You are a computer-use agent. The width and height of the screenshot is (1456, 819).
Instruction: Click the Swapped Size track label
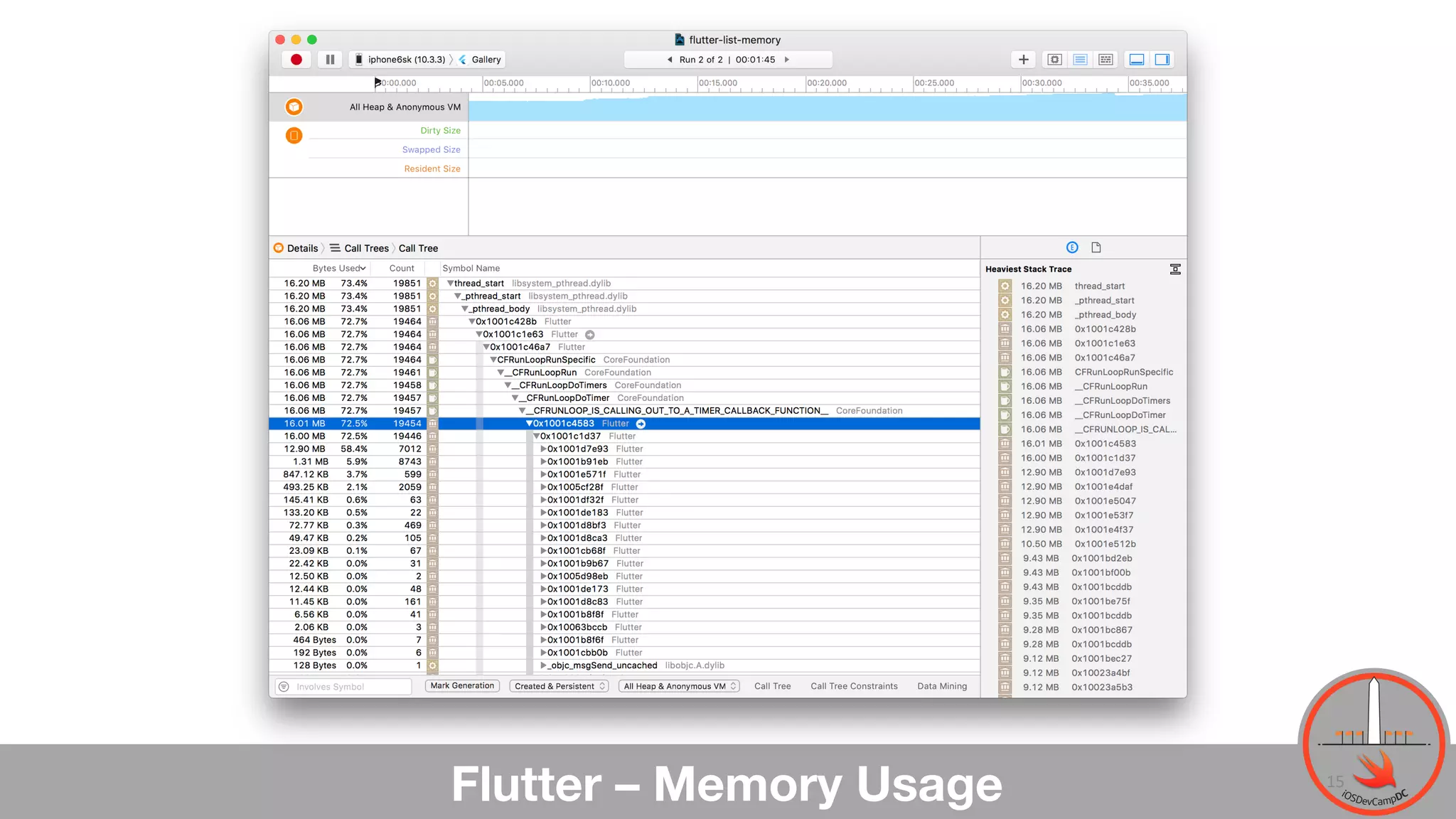(431, 149)
